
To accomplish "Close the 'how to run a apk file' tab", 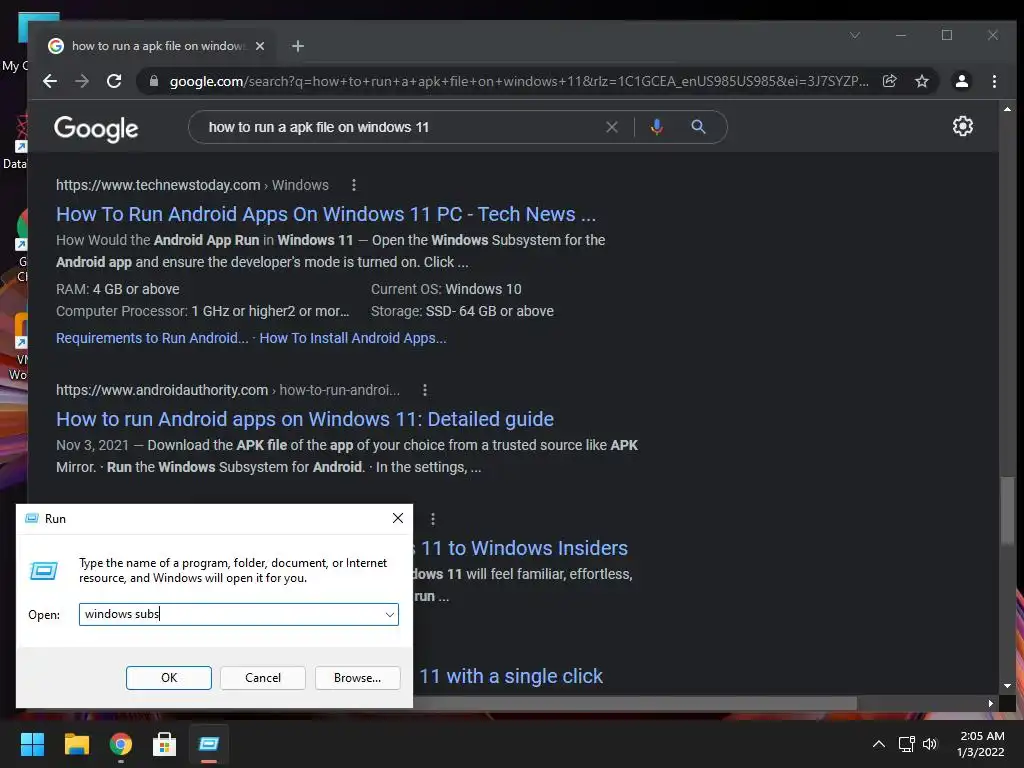I will click(x=260, y=46).
